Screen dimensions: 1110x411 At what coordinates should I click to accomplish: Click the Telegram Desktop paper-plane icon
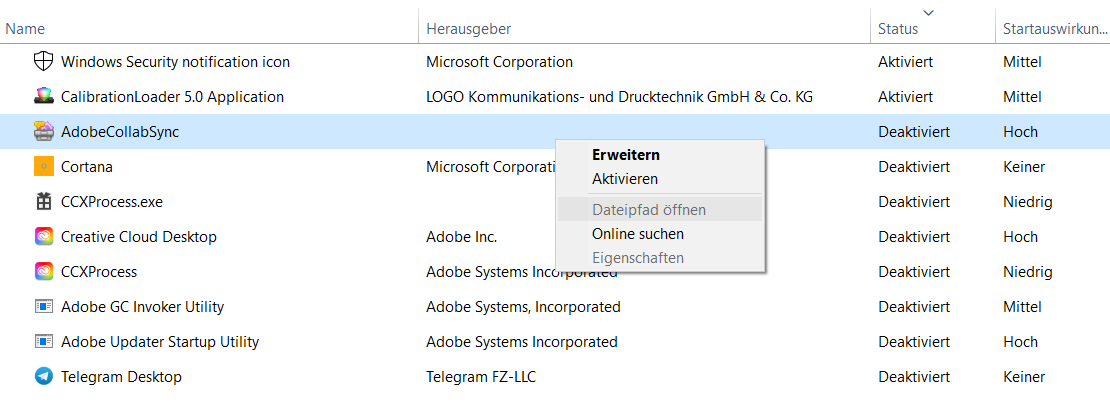point(43,377)
